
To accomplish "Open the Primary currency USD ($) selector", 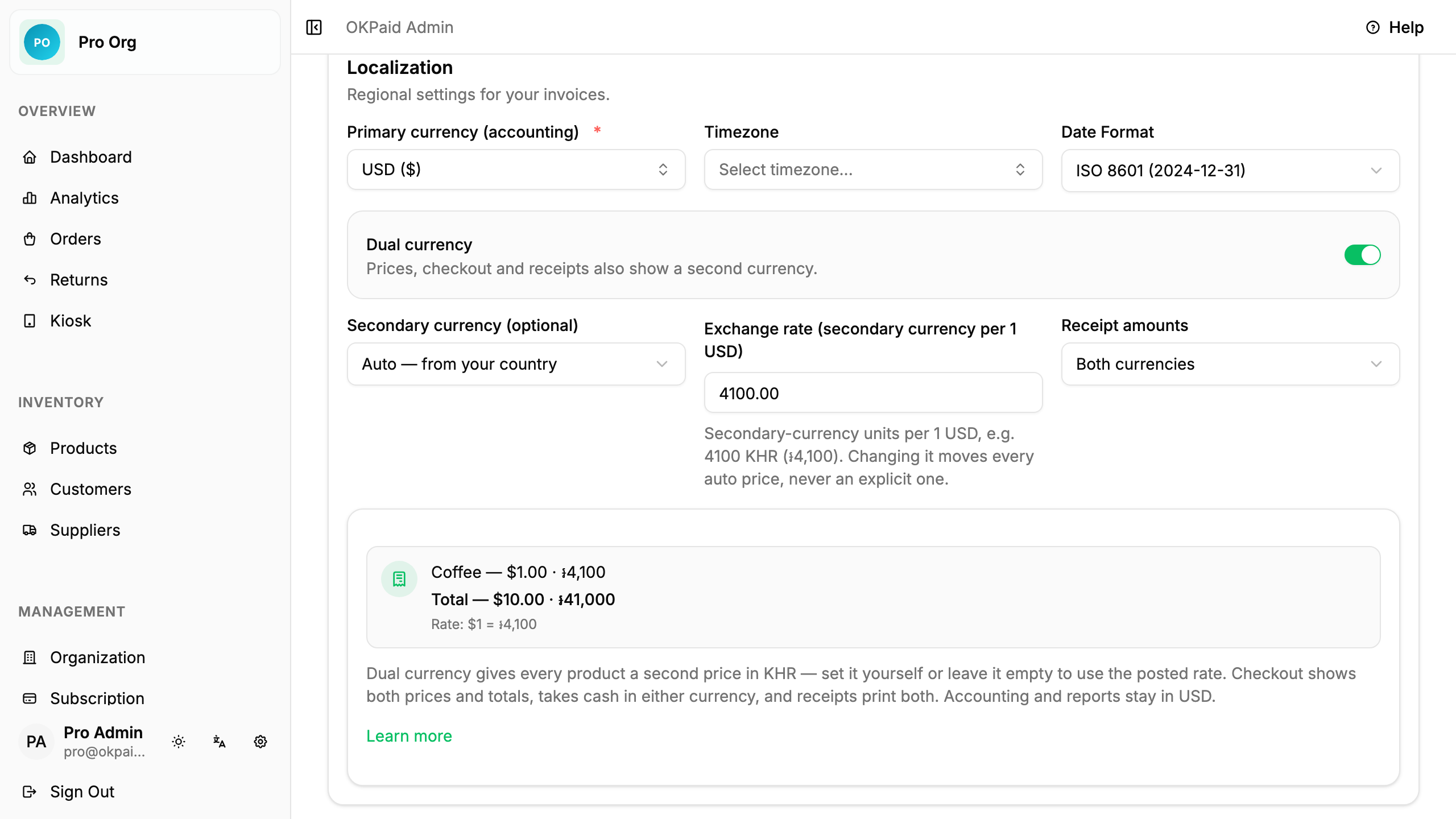I will (516, 169).
